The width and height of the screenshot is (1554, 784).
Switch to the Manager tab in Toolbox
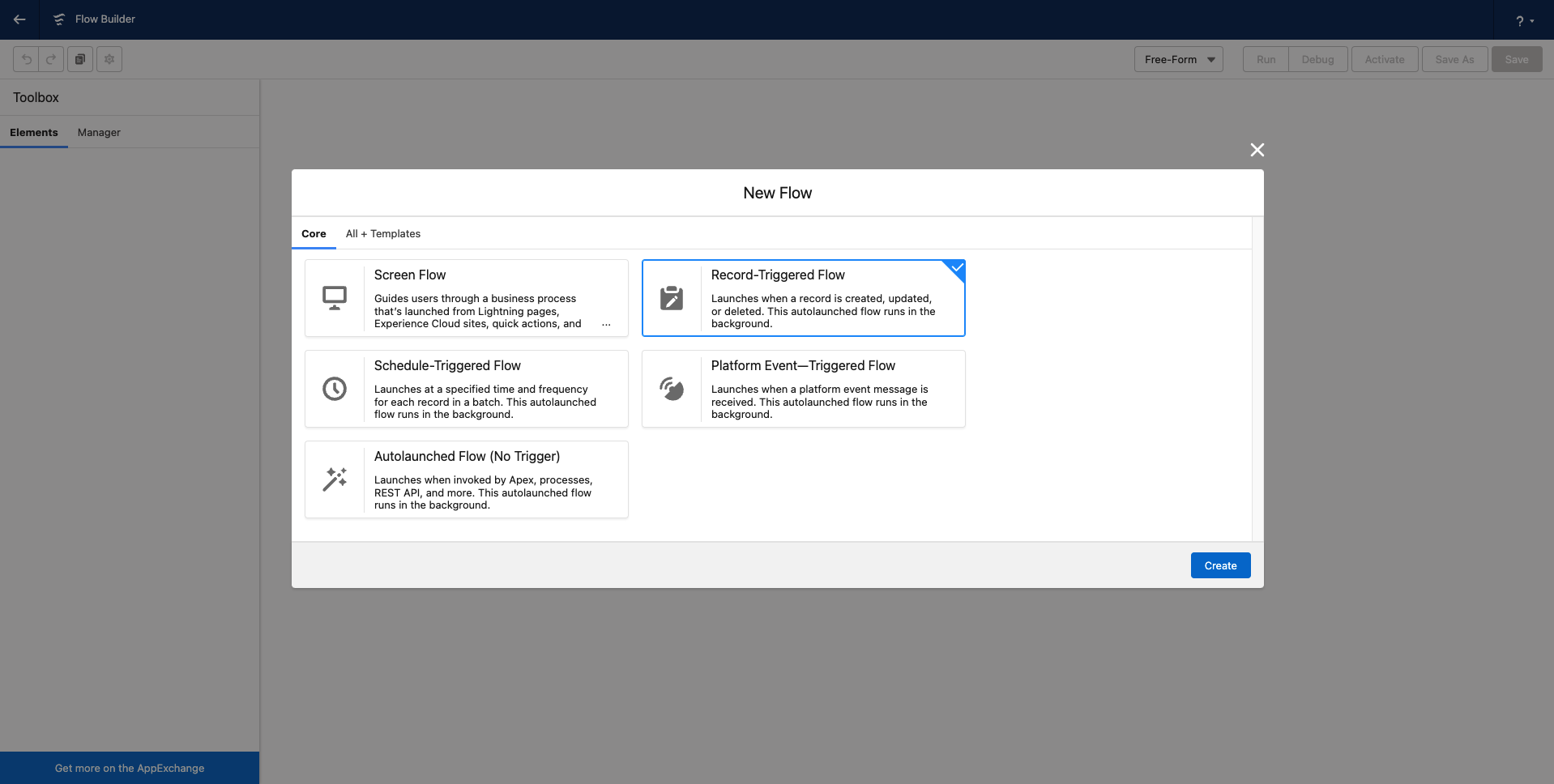click(99, 132)
